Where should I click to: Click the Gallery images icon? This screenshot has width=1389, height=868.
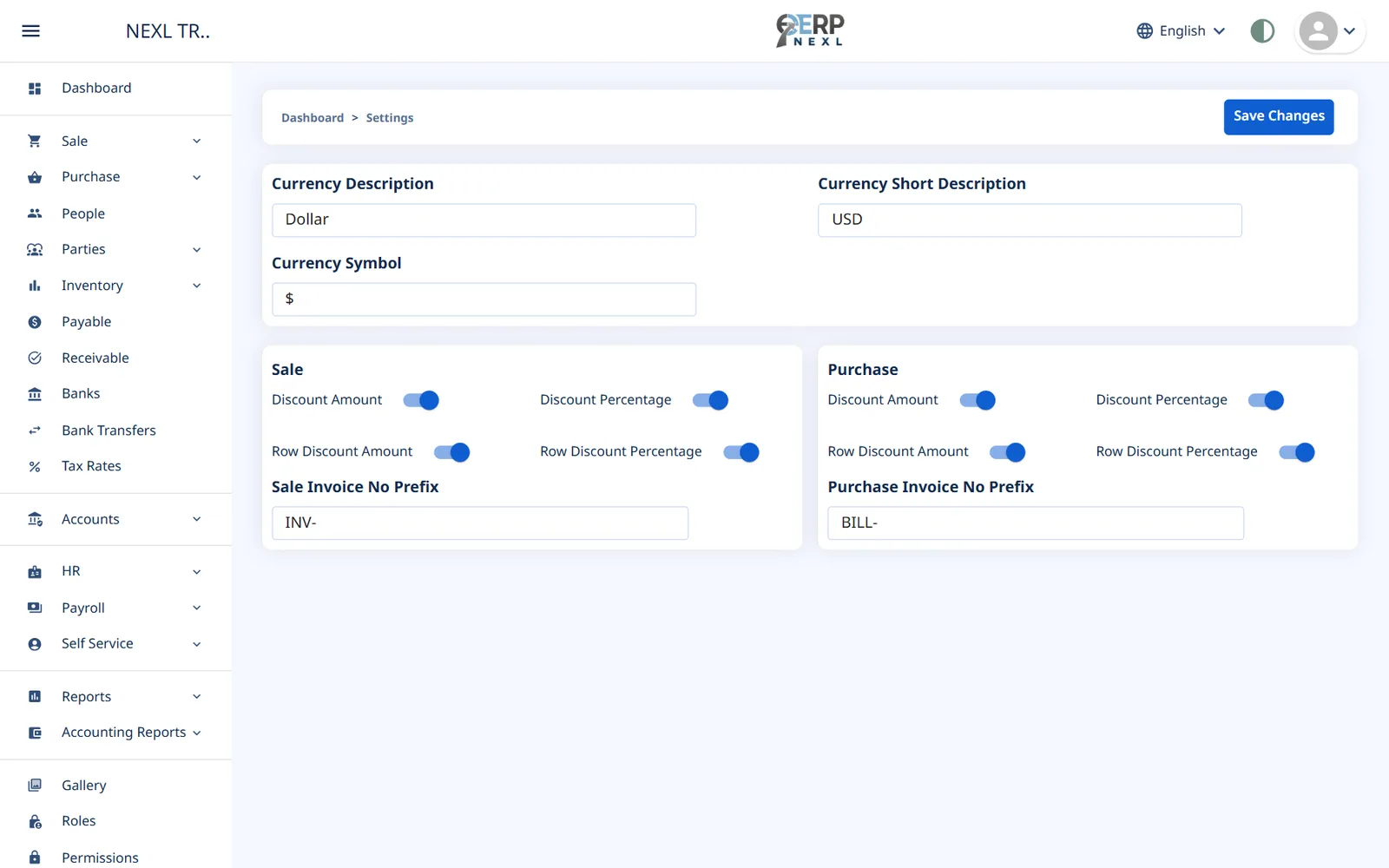coord(35,786)
